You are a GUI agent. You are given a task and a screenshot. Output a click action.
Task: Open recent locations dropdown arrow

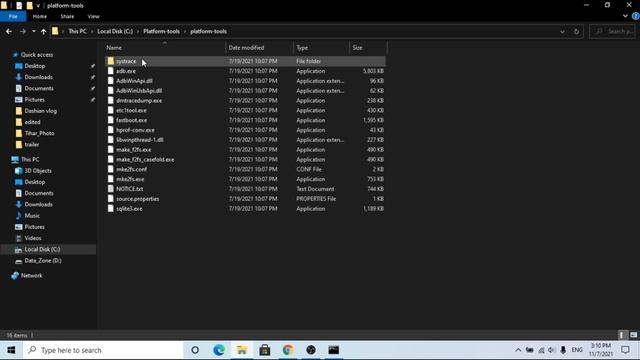(33, 31)
